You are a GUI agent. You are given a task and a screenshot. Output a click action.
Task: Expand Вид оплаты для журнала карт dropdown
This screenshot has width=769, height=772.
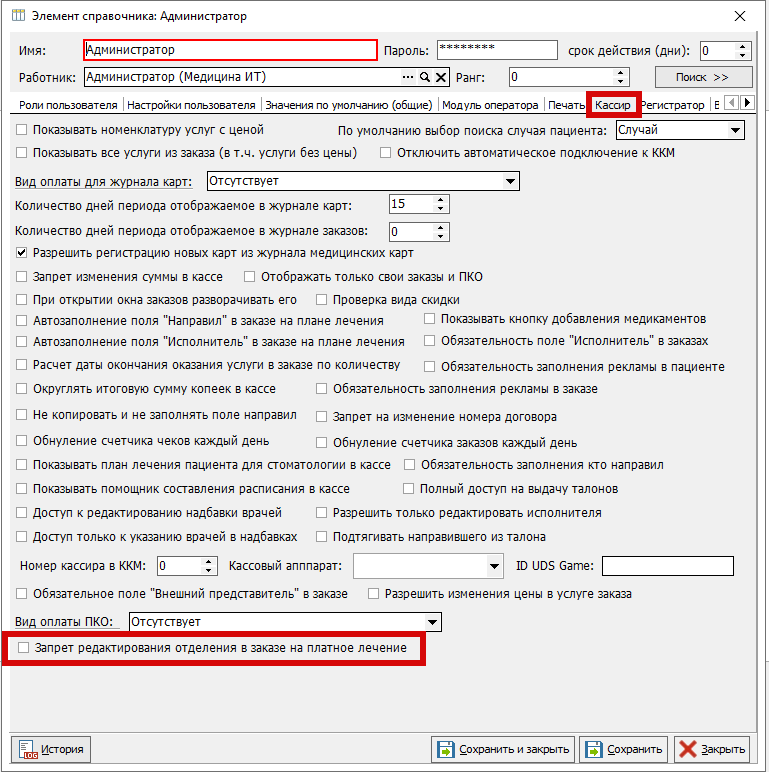tap(511, 181)
